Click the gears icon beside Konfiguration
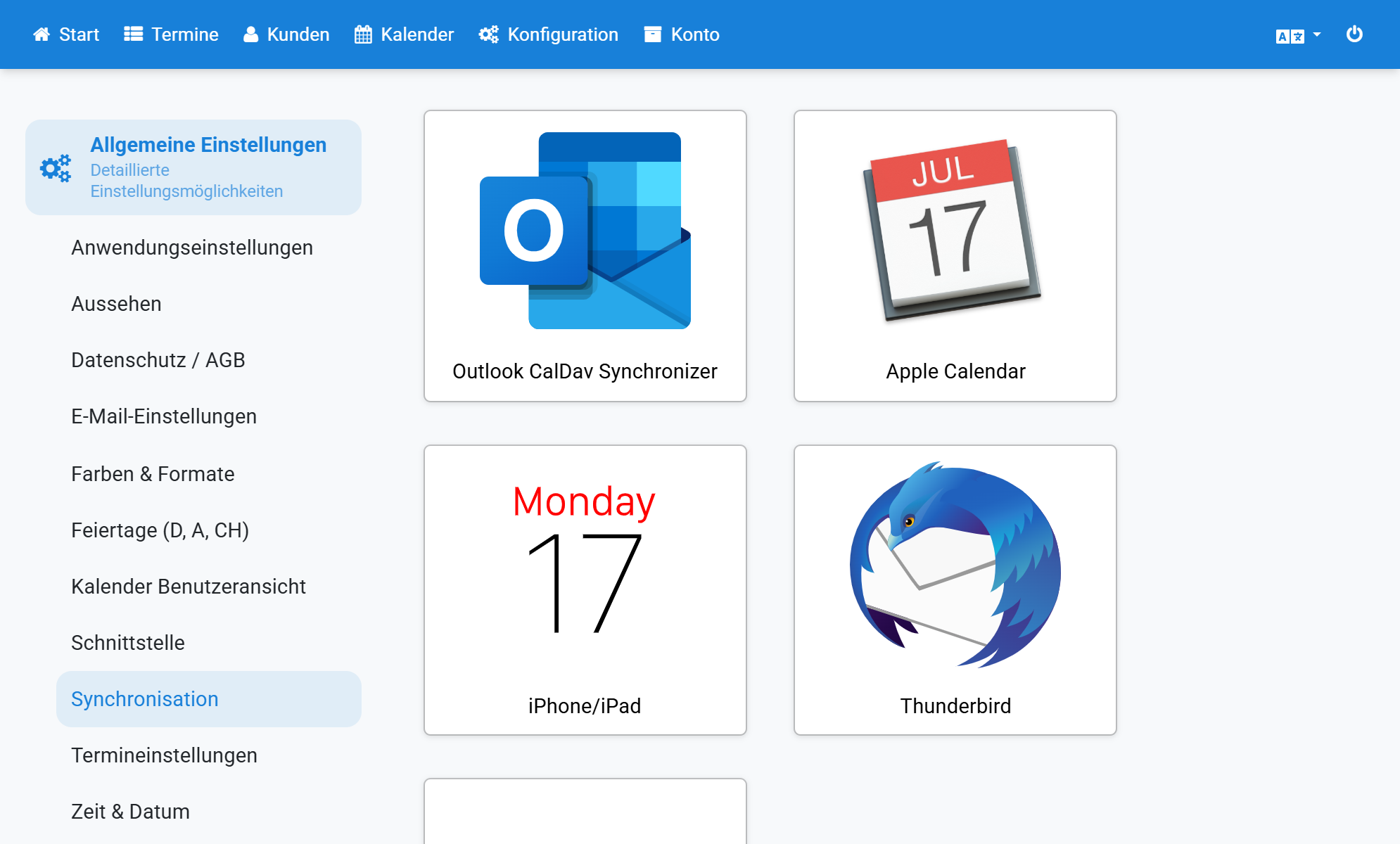 (489, 34)
